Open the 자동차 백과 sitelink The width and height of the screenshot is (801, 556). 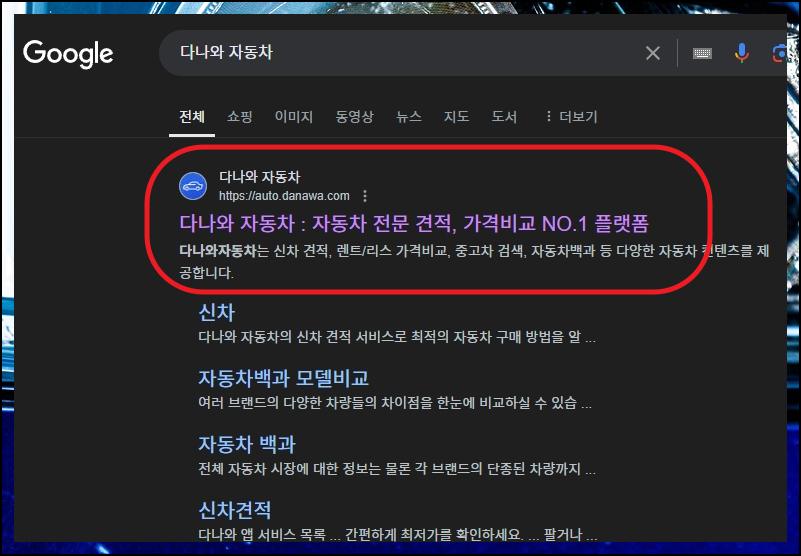click(x=247, y=444)
